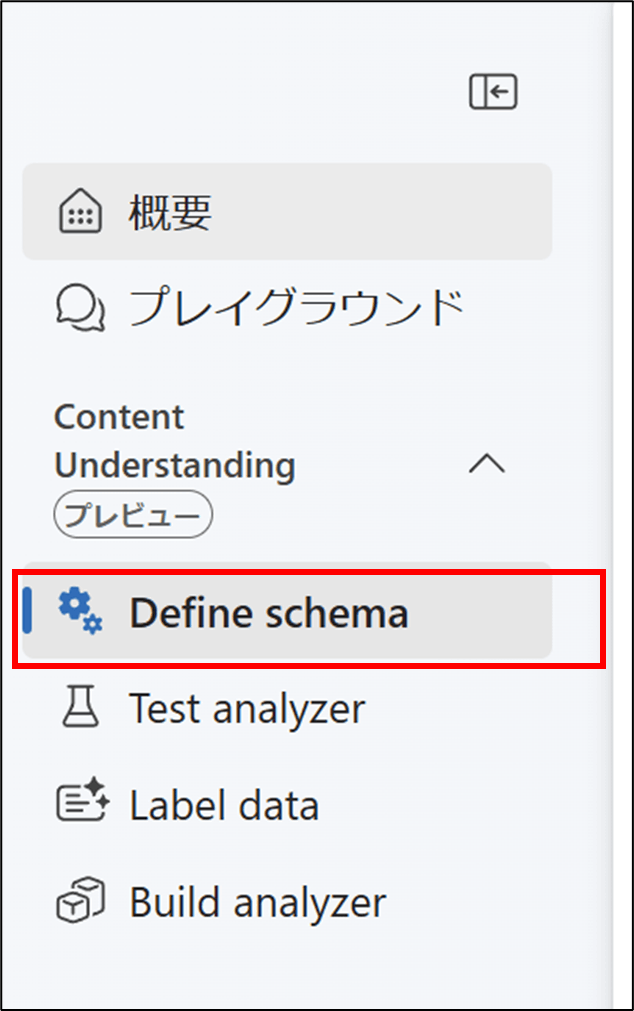Click the cubes icon for Build analyzer

(x=81, y=900)
